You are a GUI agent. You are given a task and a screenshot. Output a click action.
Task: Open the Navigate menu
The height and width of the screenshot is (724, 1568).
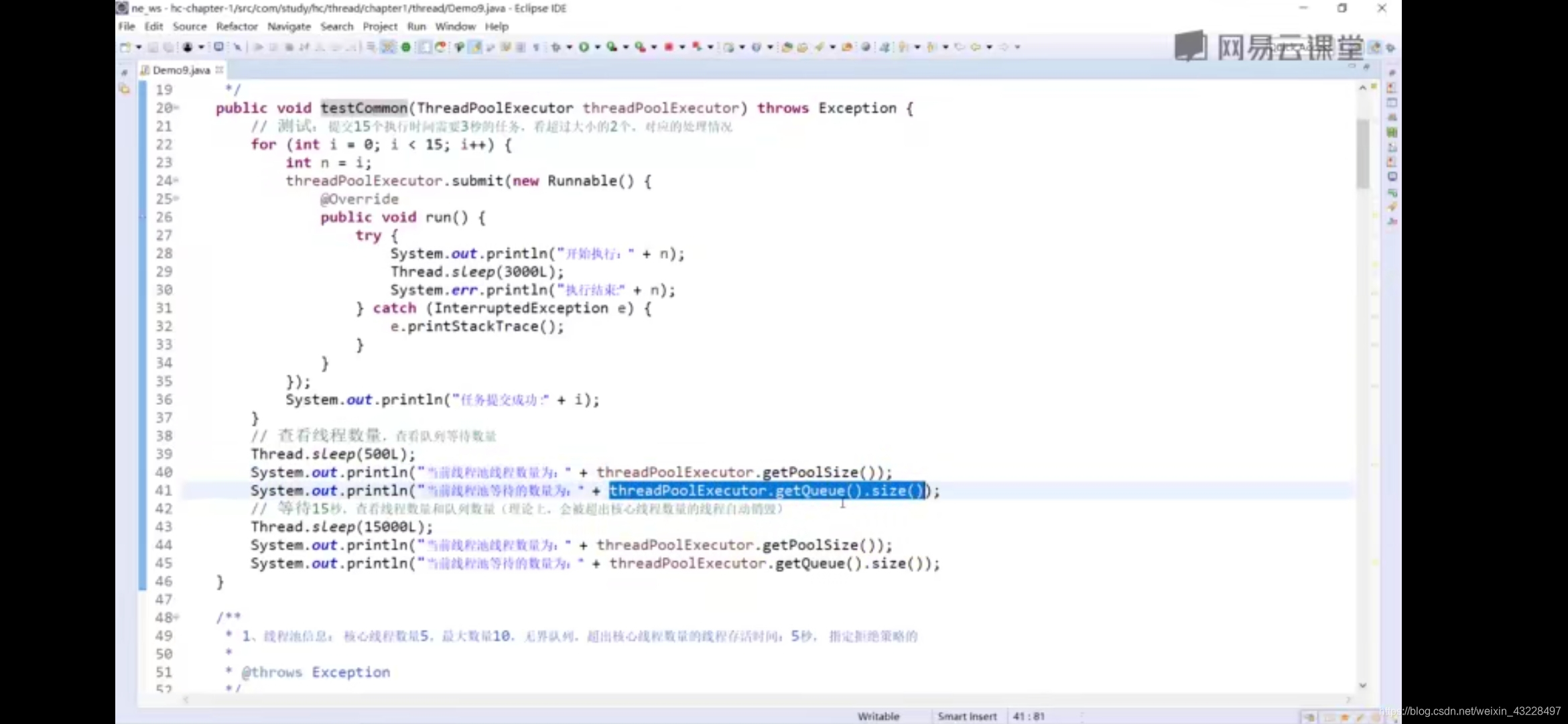(x=289, y=26)
